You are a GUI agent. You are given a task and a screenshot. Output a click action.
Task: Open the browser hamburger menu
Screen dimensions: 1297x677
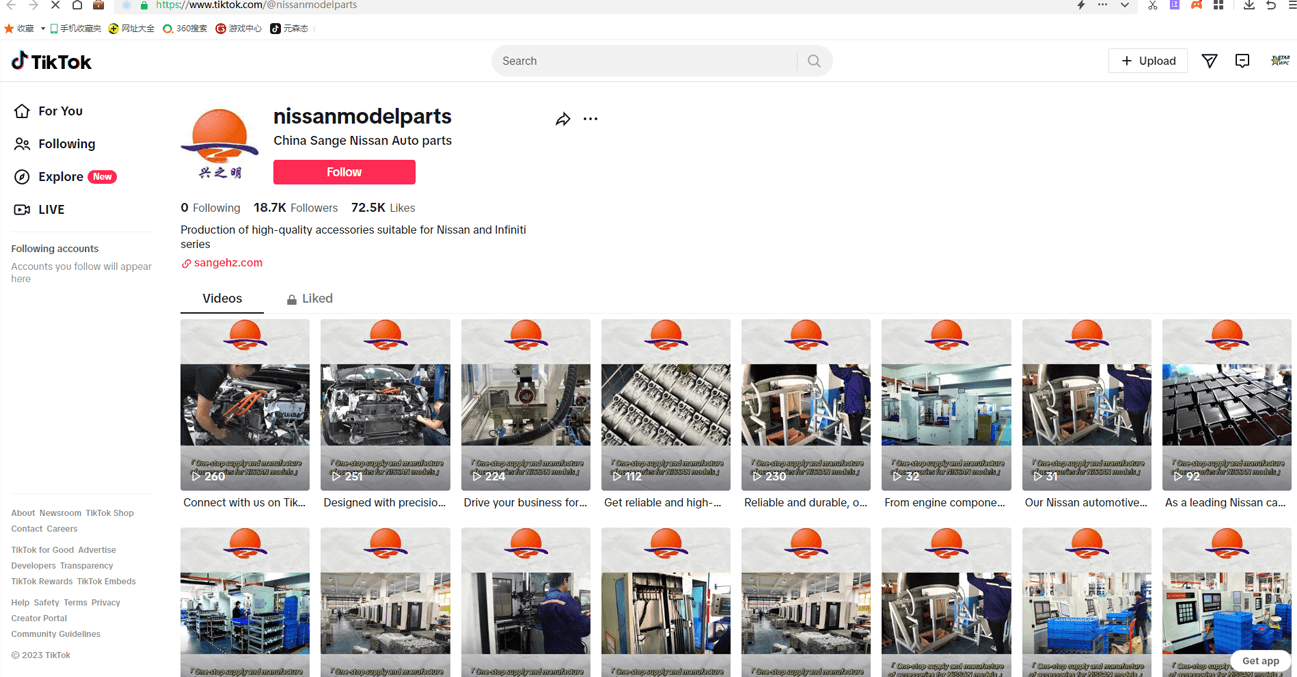coord(1292,5)
